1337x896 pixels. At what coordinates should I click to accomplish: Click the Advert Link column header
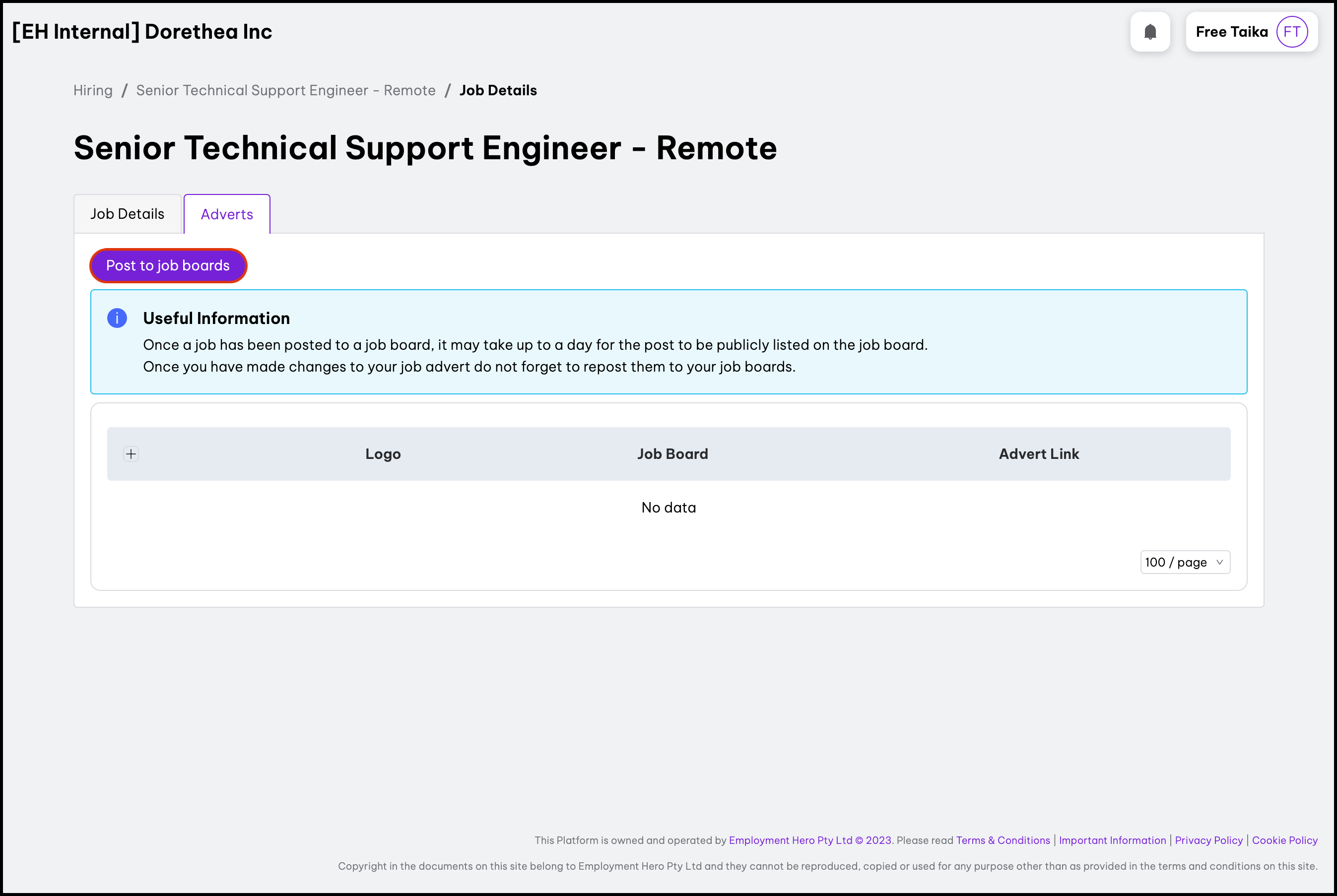point(1038,454)
